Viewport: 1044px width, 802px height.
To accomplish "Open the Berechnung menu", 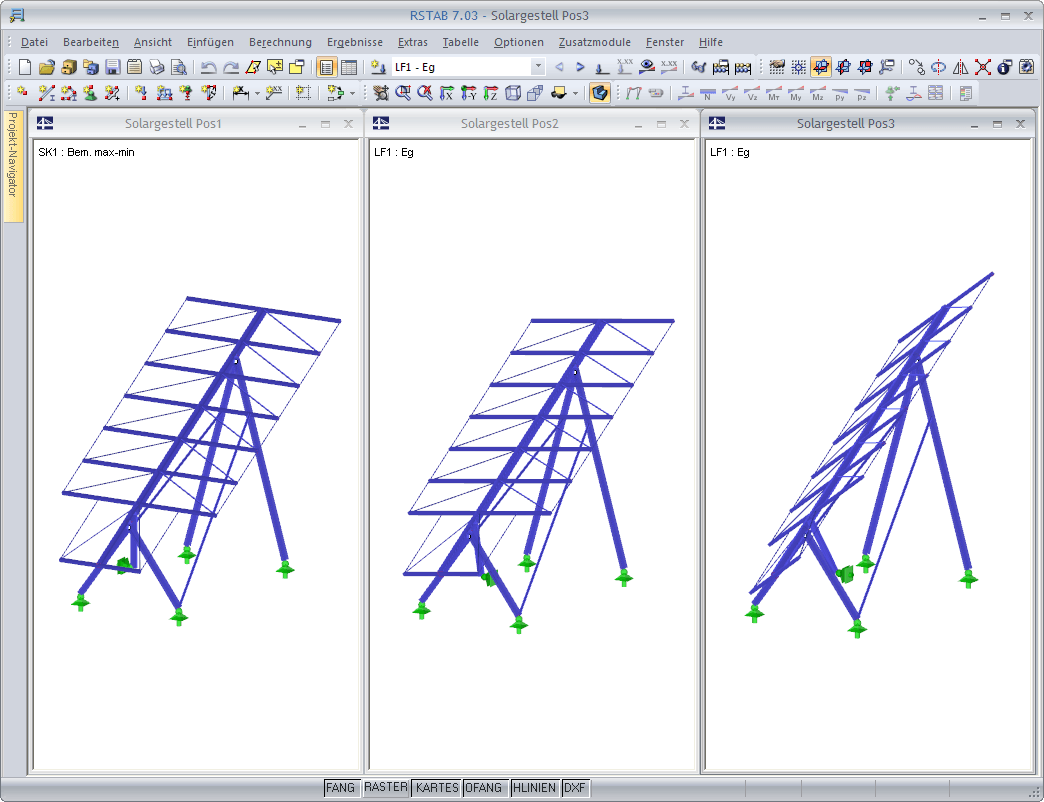I will [x=280, y=42].
